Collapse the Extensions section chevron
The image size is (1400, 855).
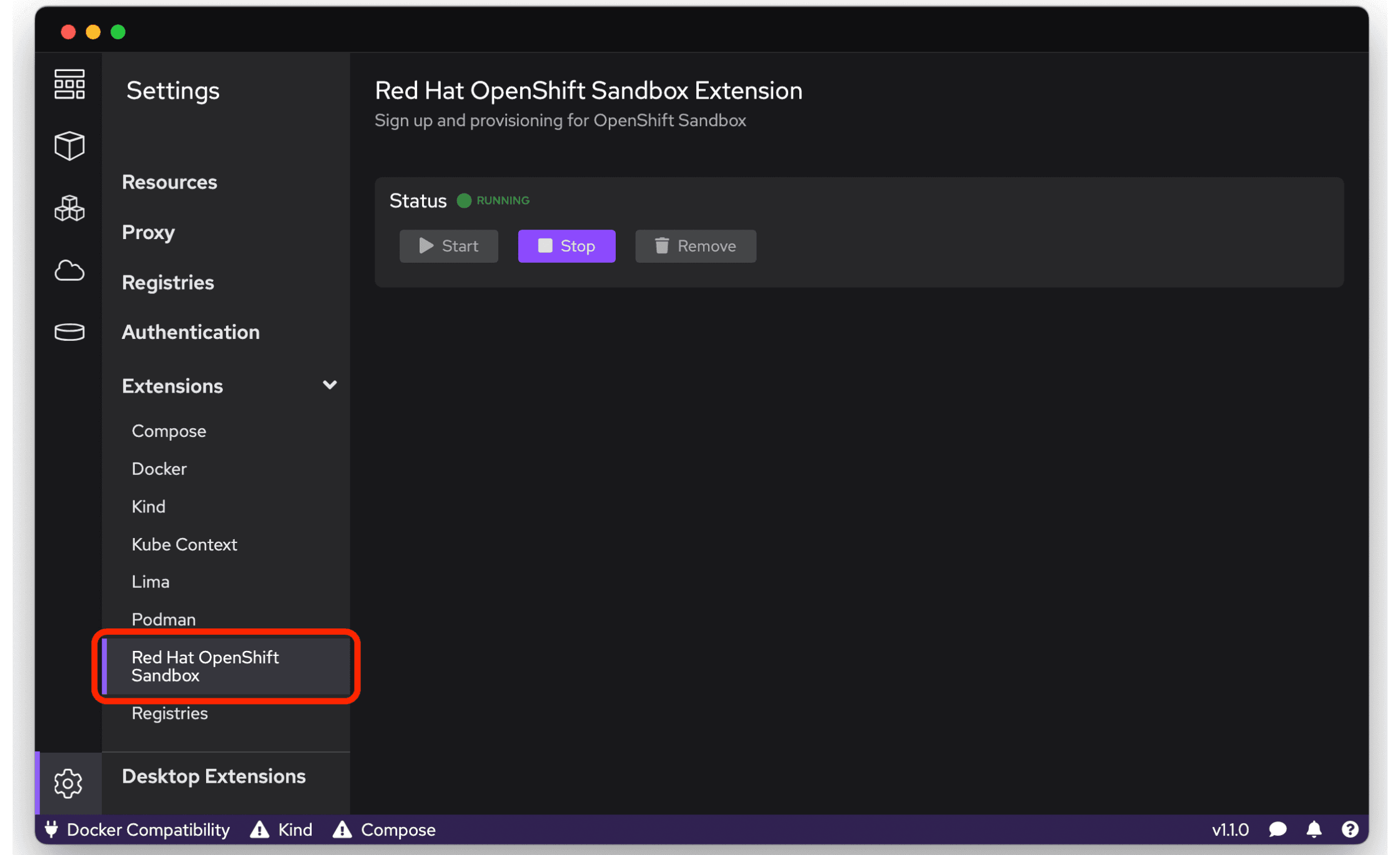coord(330,385)
